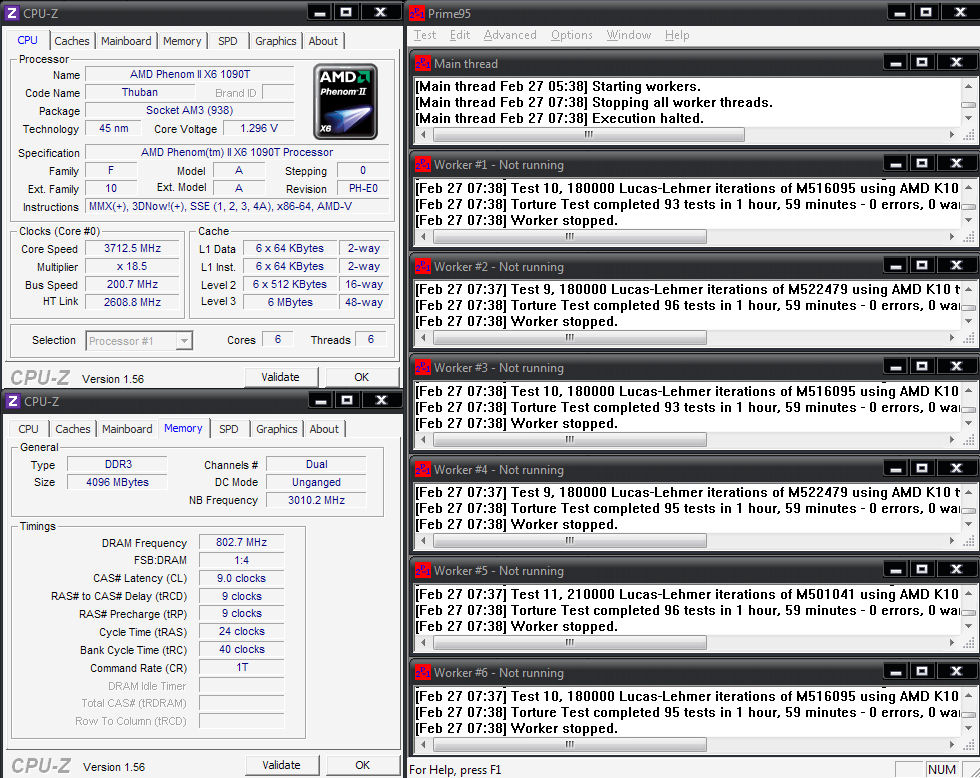Minimize the Worker #2 child window
The height and width of the screenshot is (778, 980).
pos(896,266)
